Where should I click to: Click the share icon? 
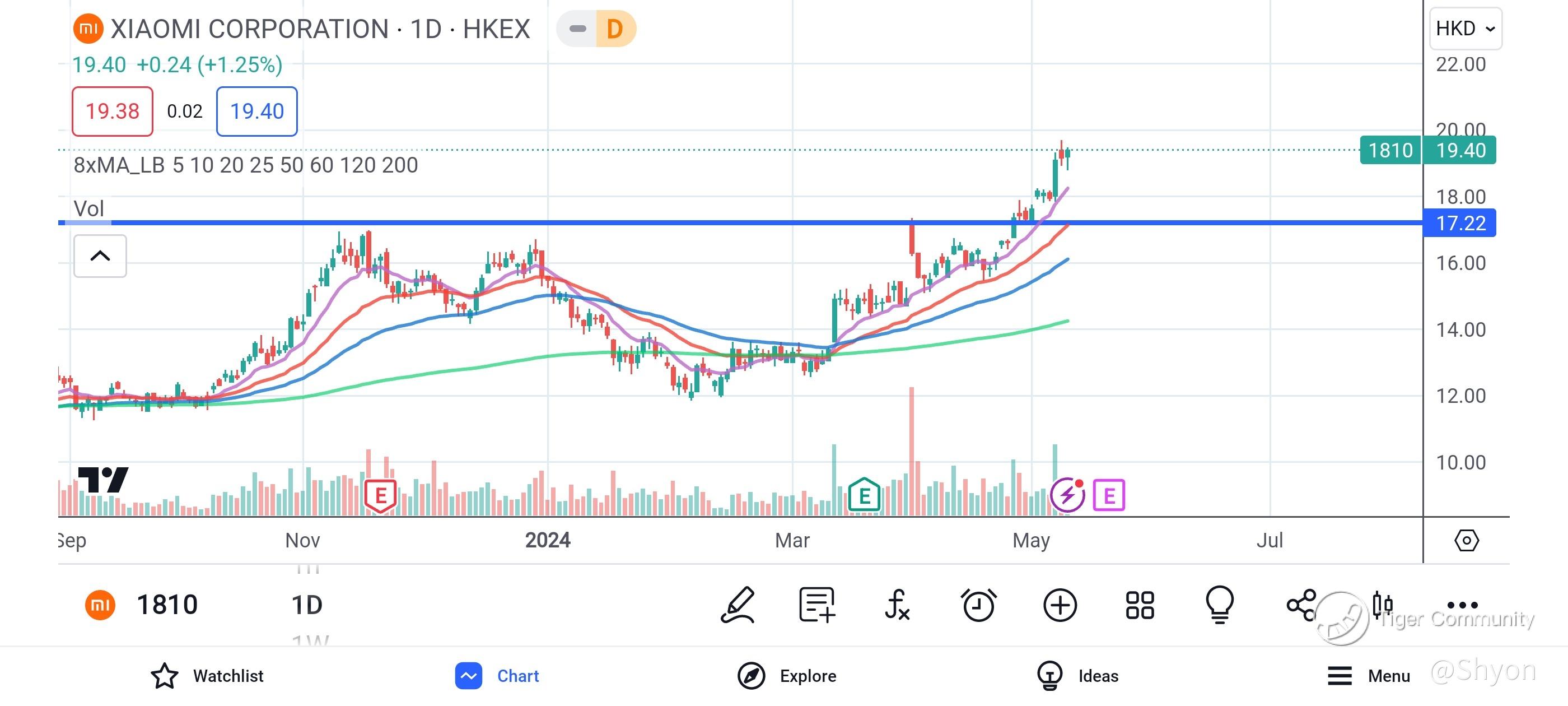1301,605
